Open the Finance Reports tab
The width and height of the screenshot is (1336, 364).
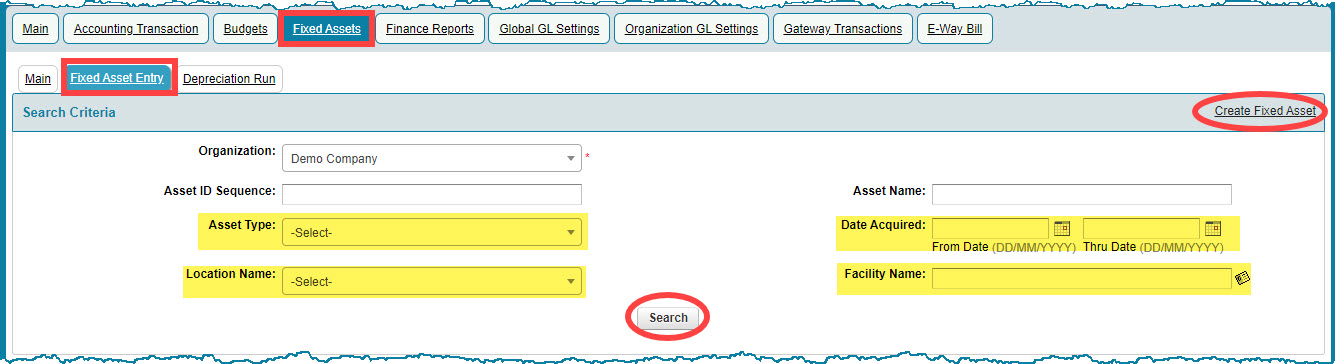(430, 29)
